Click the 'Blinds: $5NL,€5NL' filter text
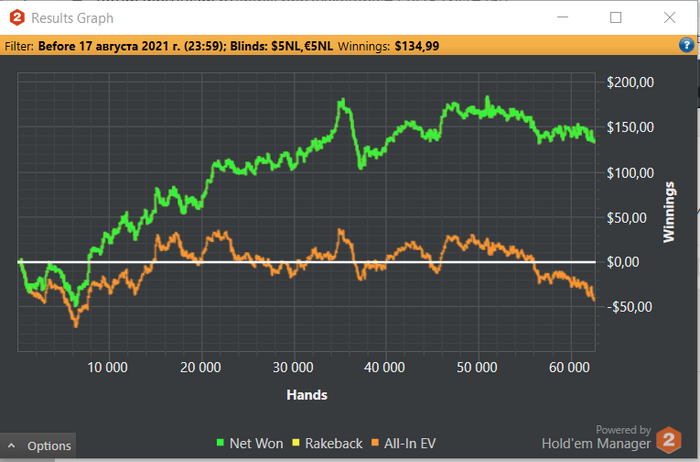This screenshot has width=700, height=462. point(281,46)
